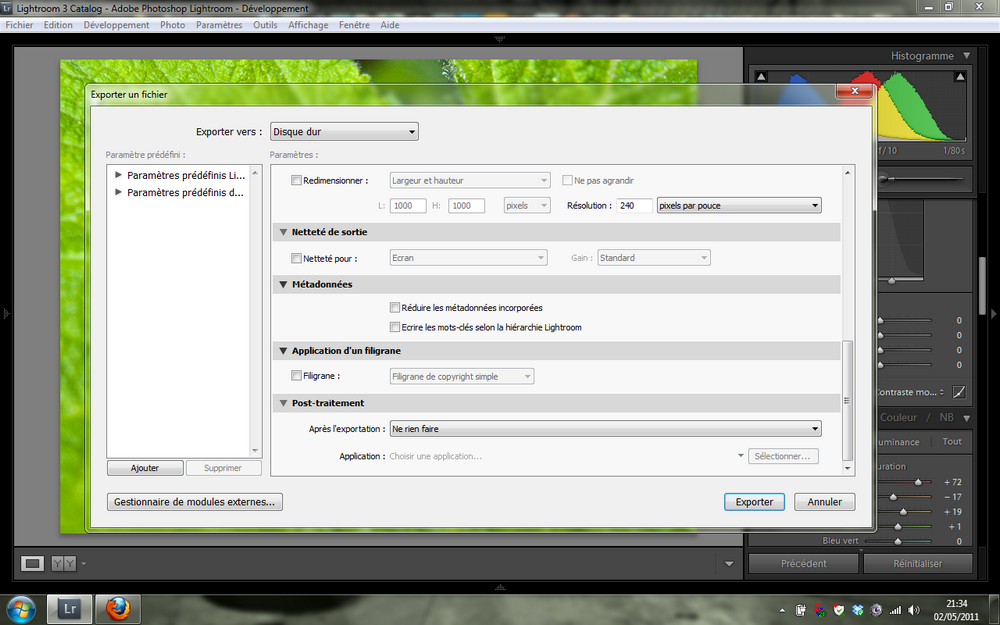The image size is (1000, 625).
Task: Show the left panel with the edge arrow
Action: (6, 313)
